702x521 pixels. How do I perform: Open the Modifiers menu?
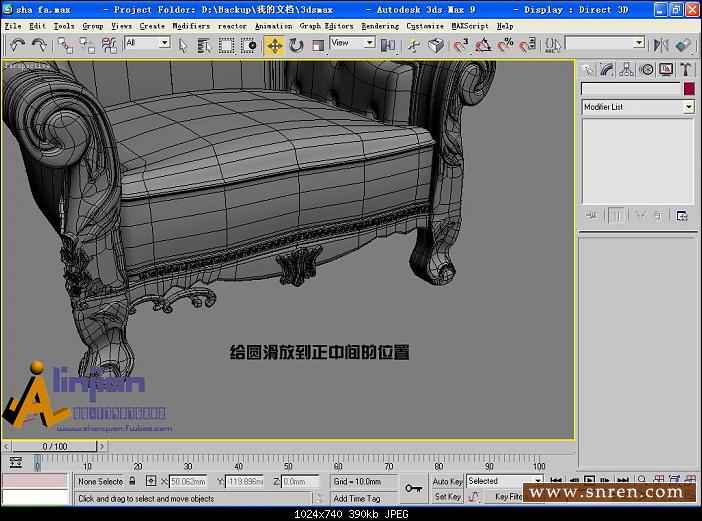[x=191, y=26]
